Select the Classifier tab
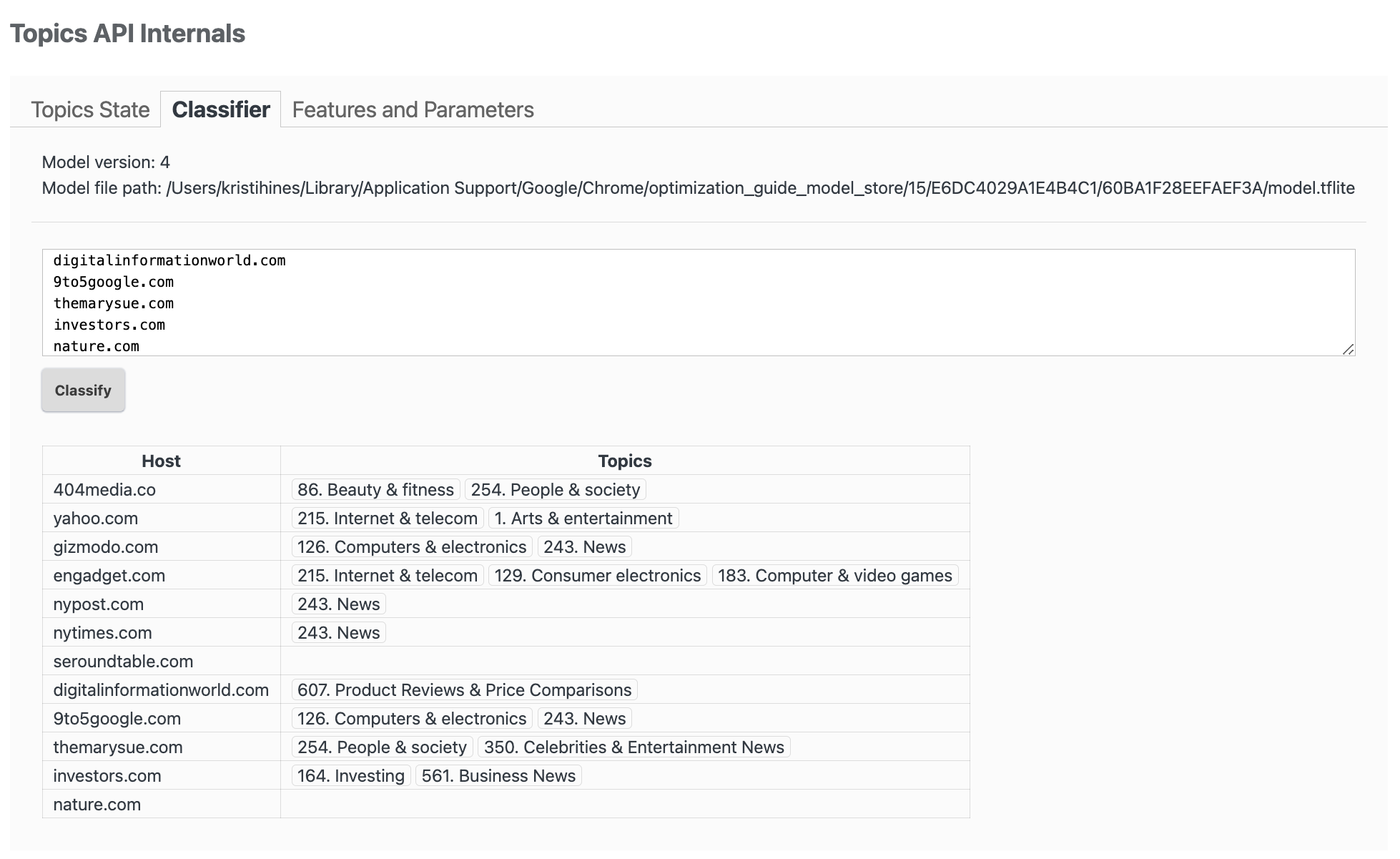Screen dimensions: 1400x859 (x=221, y=109)
